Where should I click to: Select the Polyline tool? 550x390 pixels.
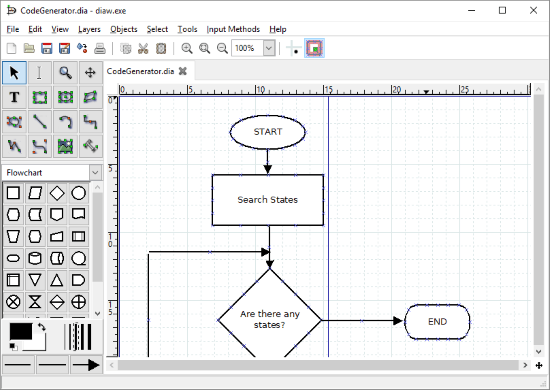14,146
